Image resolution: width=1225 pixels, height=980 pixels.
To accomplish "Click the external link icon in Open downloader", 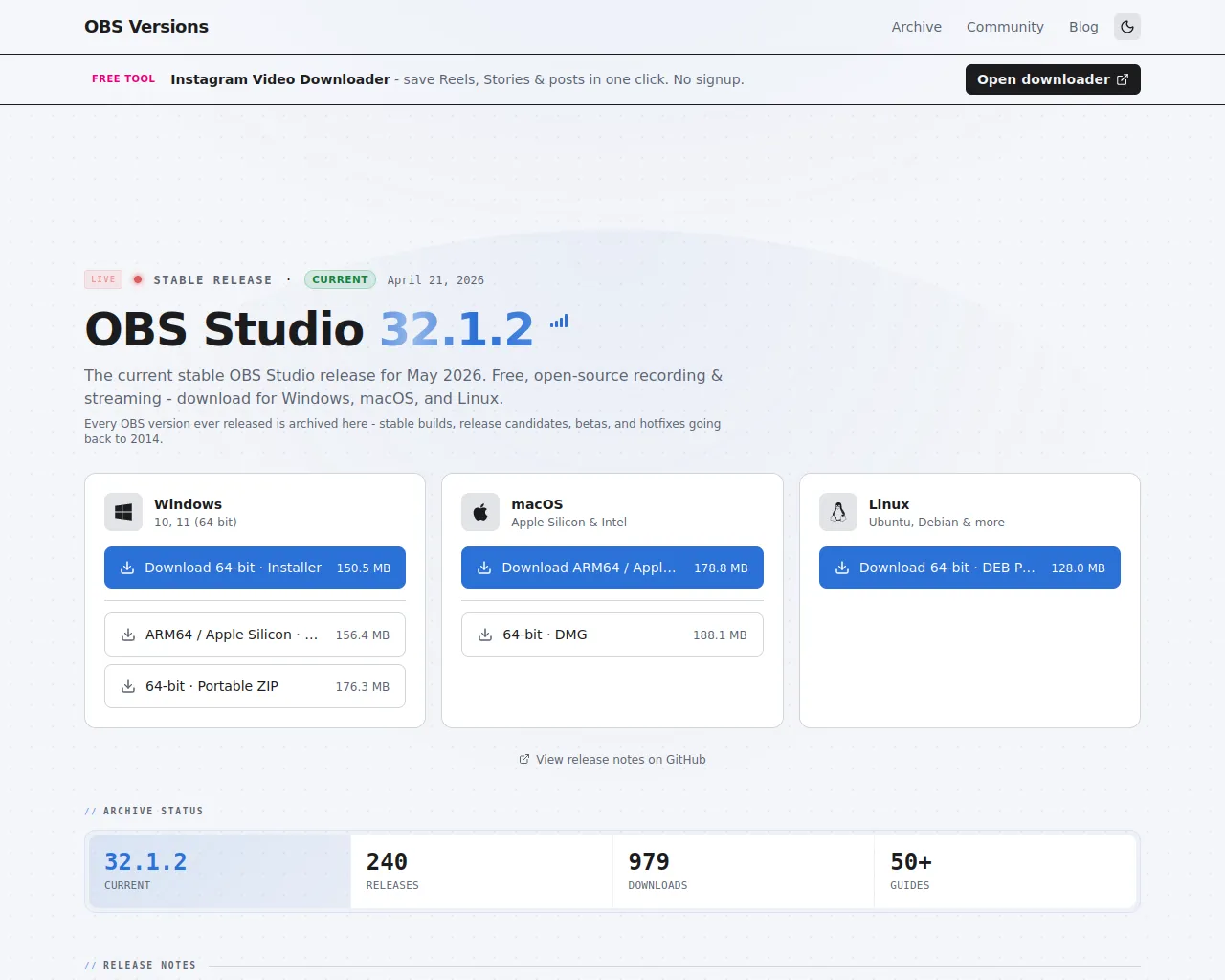I will pyautogui.click(x=1123, y=79).
